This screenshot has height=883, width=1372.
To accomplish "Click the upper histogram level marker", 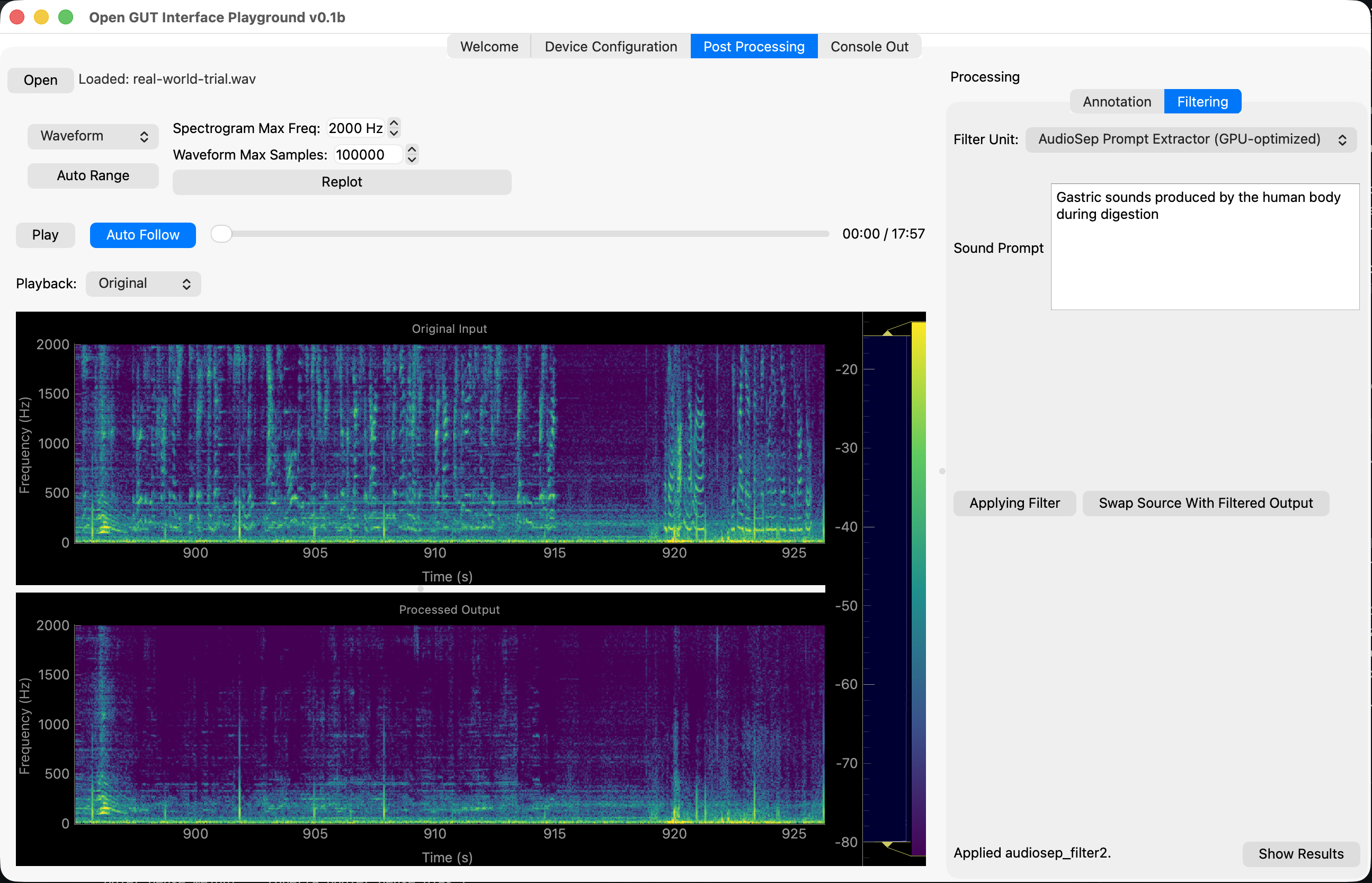I will (888, 332).
